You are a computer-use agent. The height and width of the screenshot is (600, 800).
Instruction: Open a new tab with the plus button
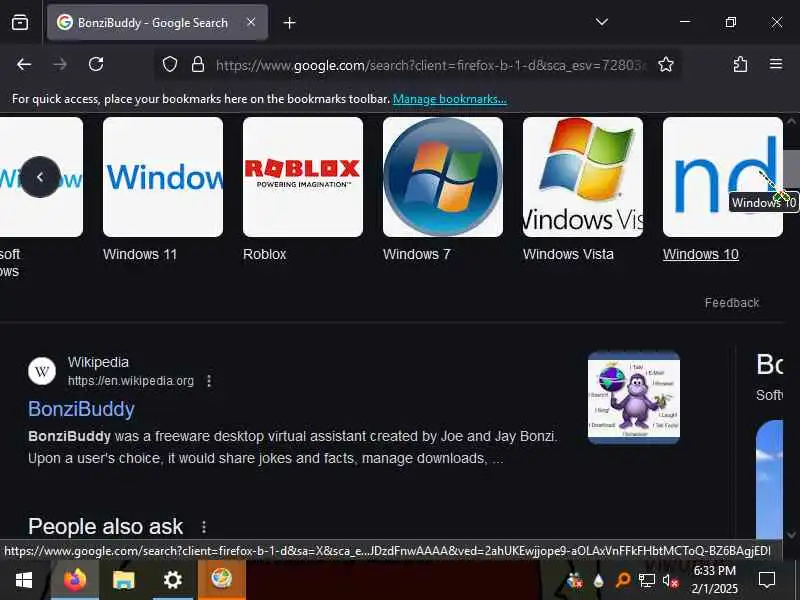pyautogui.click(x=289, y=23)
